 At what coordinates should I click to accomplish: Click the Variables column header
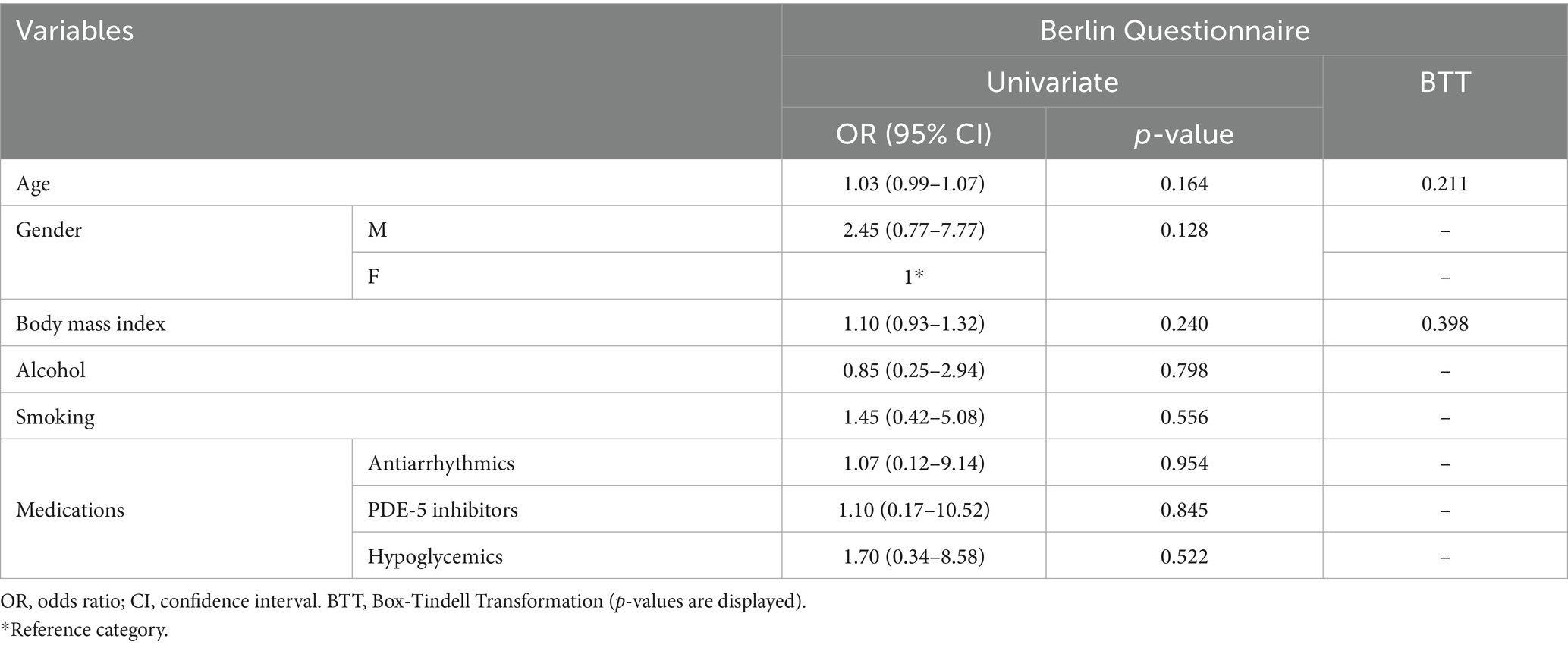pos(75,31)
